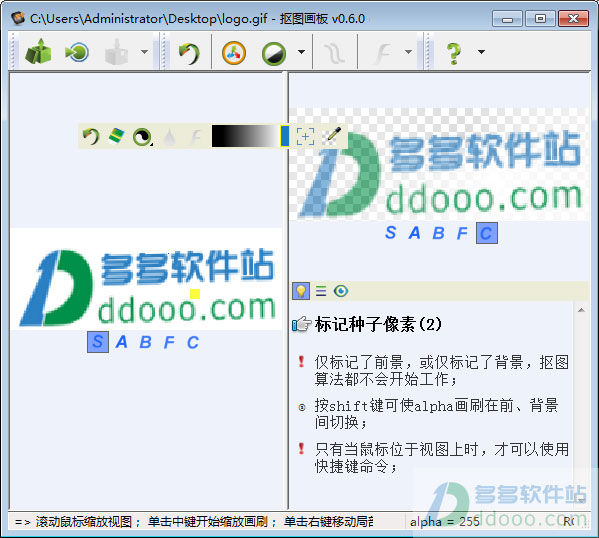Click the tip text starting 按shift键可使alpha
The image size is (599, 538).
(x=436, y=414)
